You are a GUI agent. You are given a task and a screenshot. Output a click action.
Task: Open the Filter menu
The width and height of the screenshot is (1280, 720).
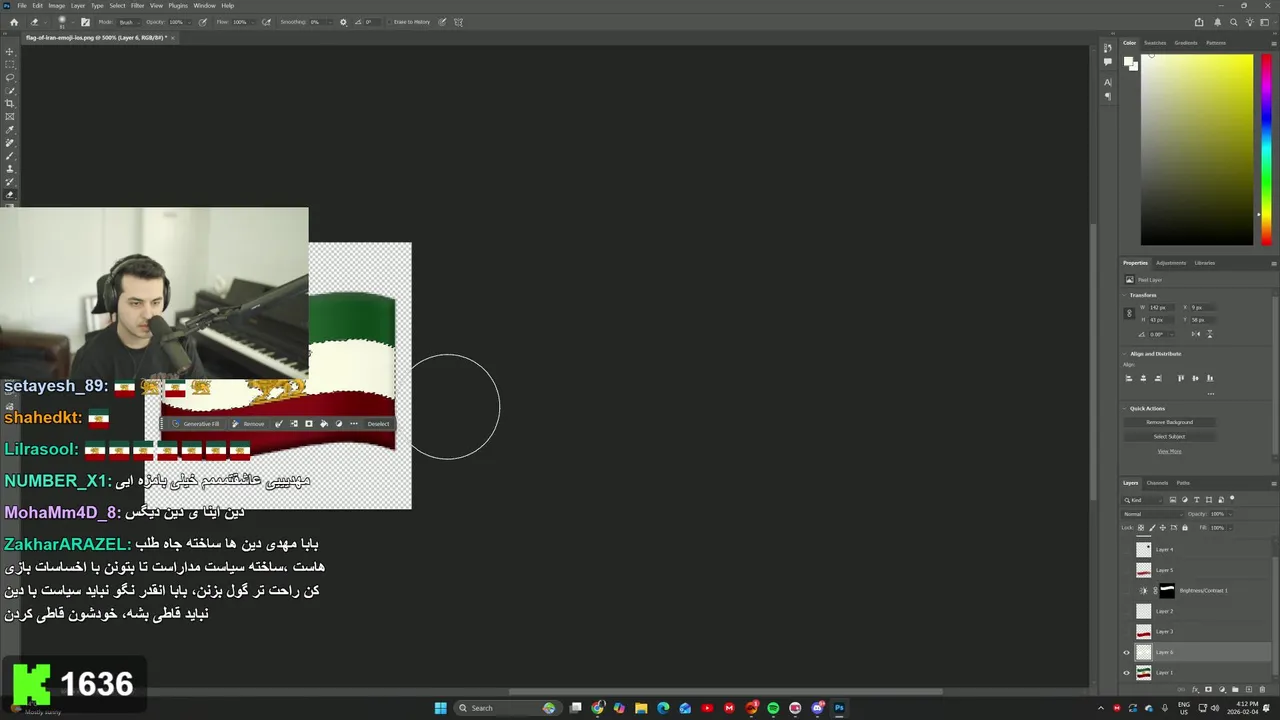(x=138, y=5)
